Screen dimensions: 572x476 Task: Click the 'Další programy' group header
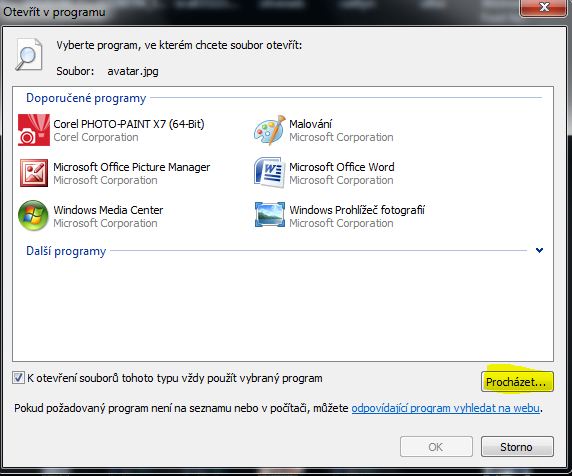(66, 251)
